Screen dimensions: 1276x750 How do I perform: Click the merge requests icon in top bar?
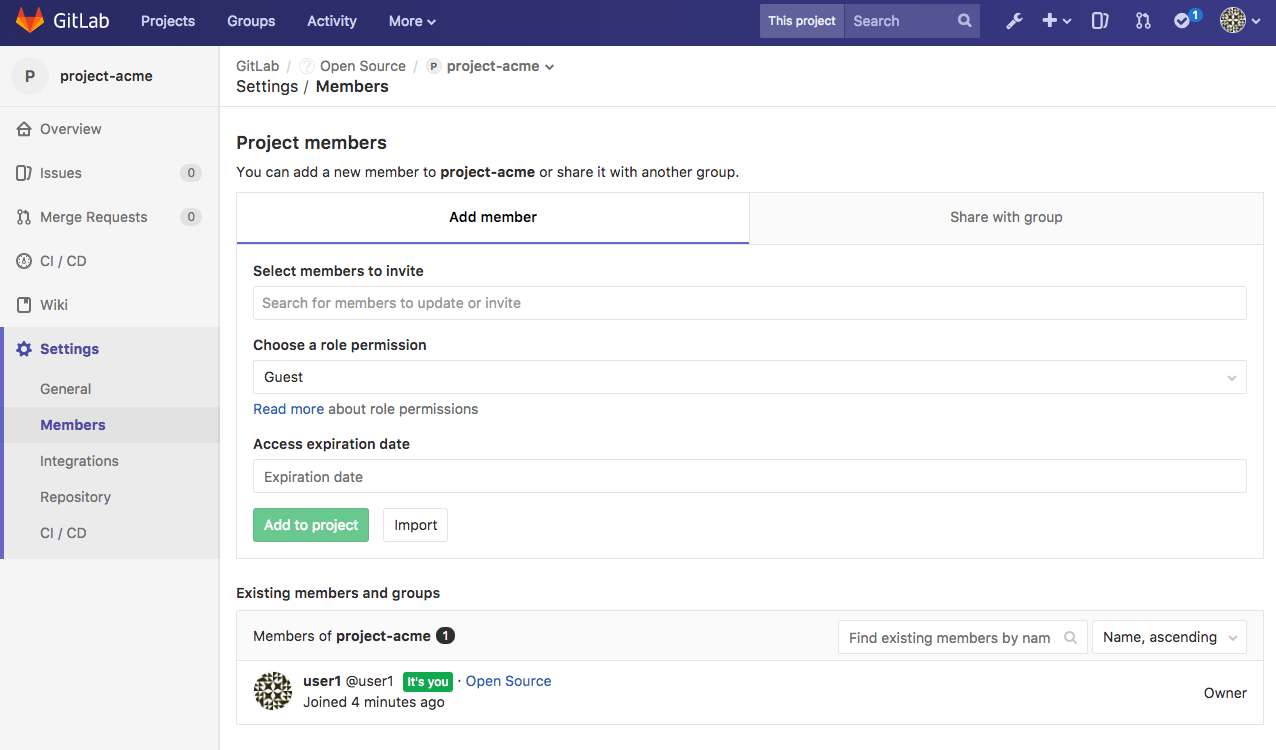click(1143, 20)
